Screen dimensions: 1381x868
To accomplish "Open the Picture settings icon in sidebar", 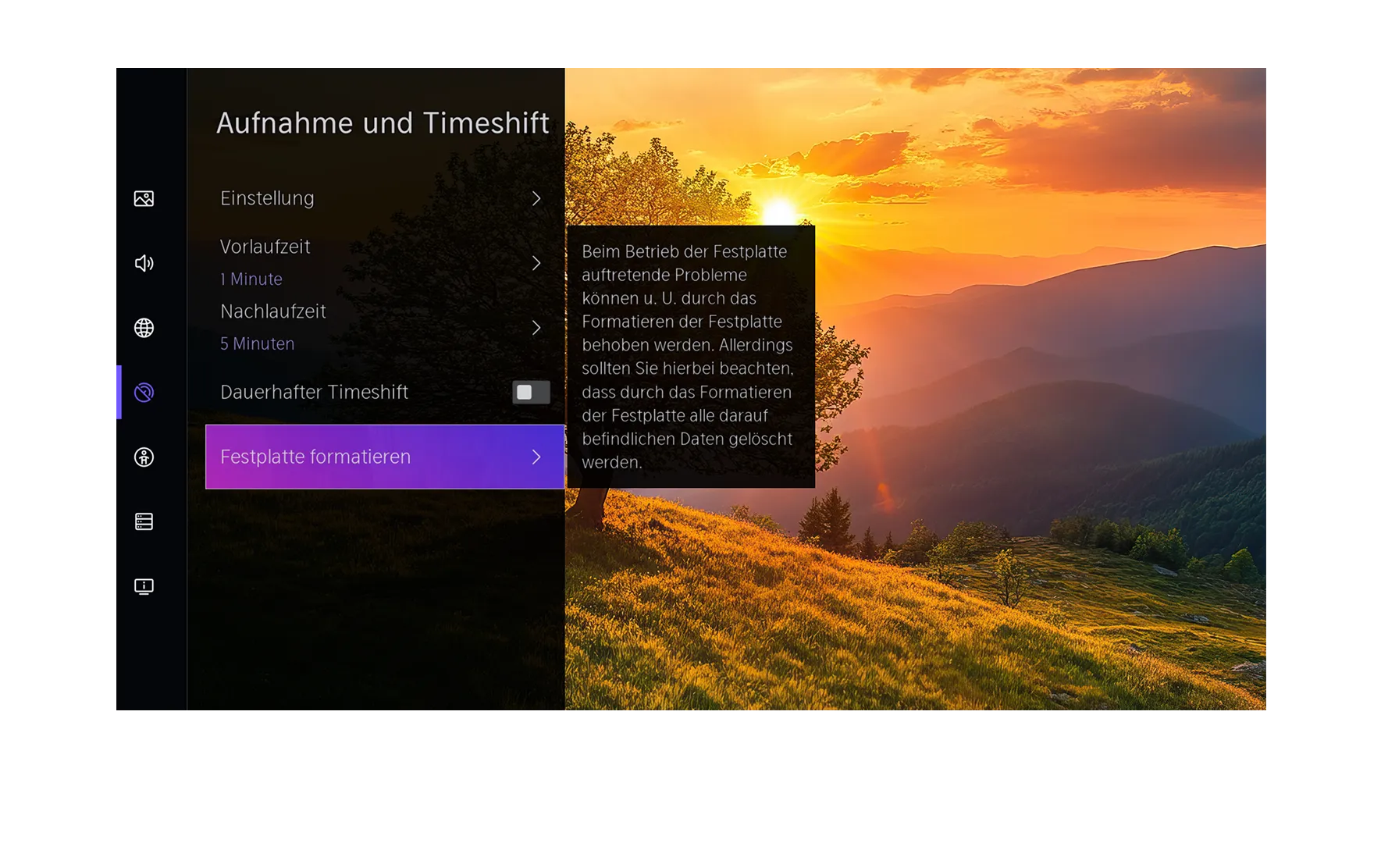I will pyautogui.click(x=144, y=198).
